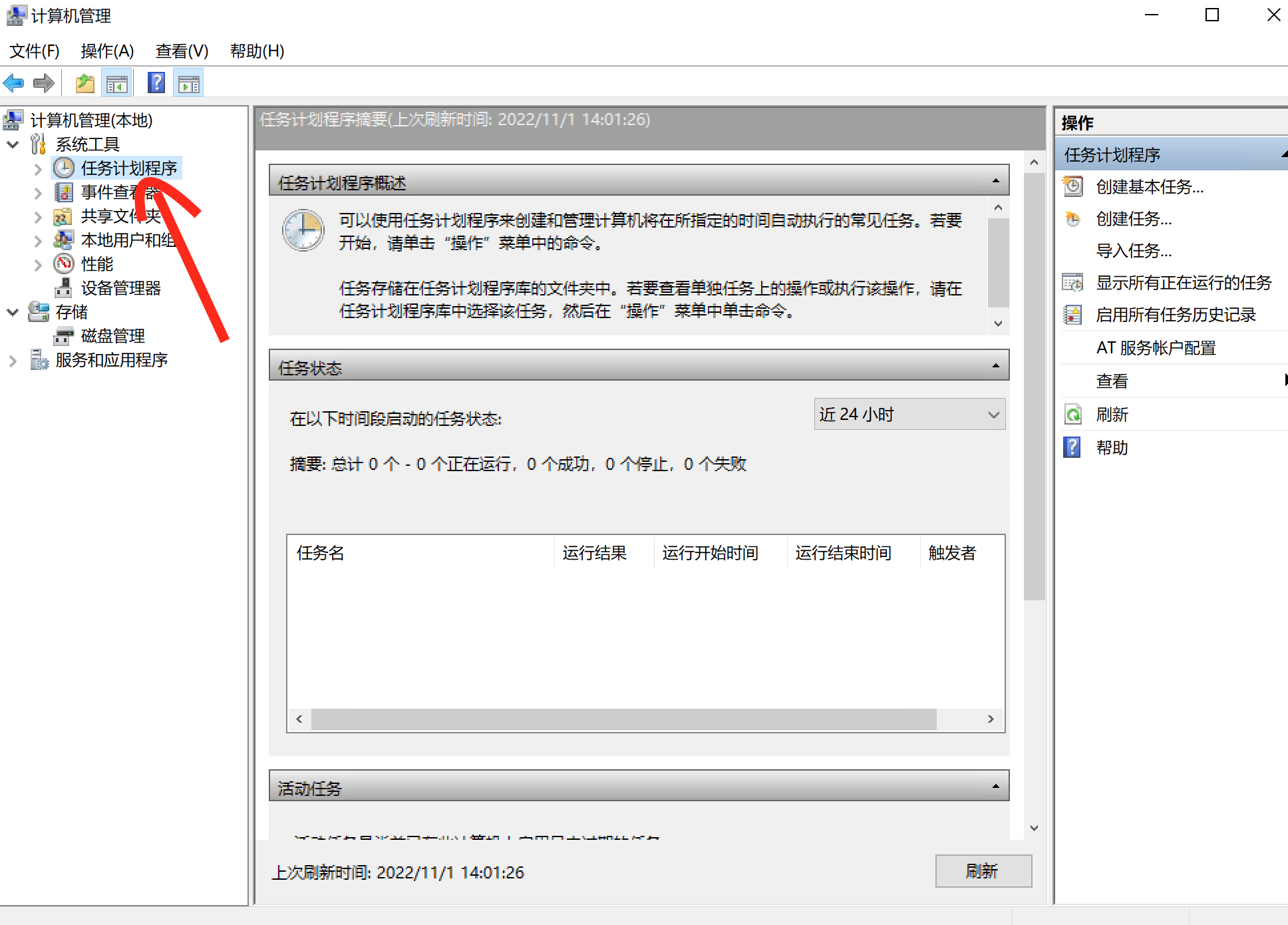Image resolution: width=1288 pixels, height=925 pixels.
Task: Click the 运行结果 column header
Action: [x=604, y=552]
